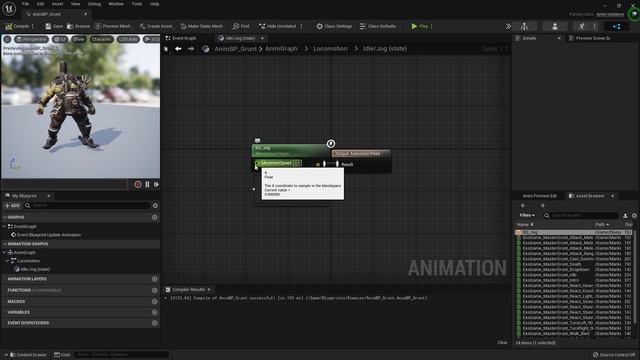Open Class Defaults
The height and width of the screenshot is (360, 640).
point(378,26)
